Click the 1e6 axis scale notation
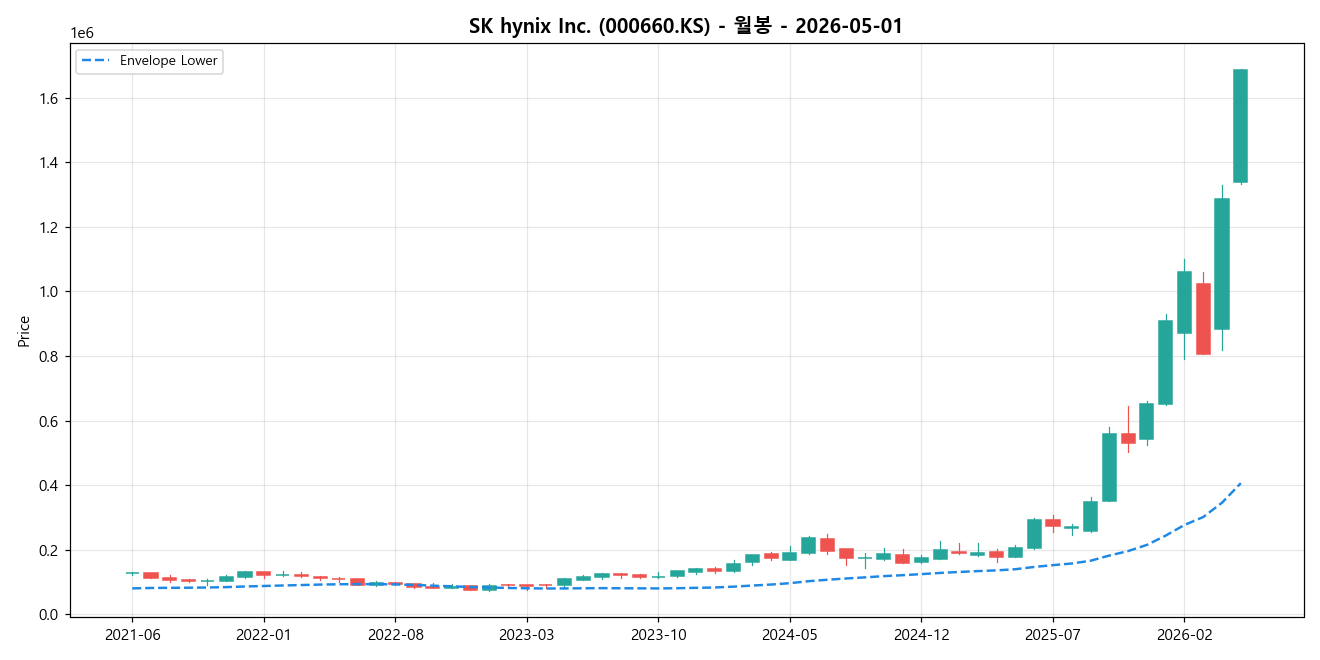 coord(82,33)
